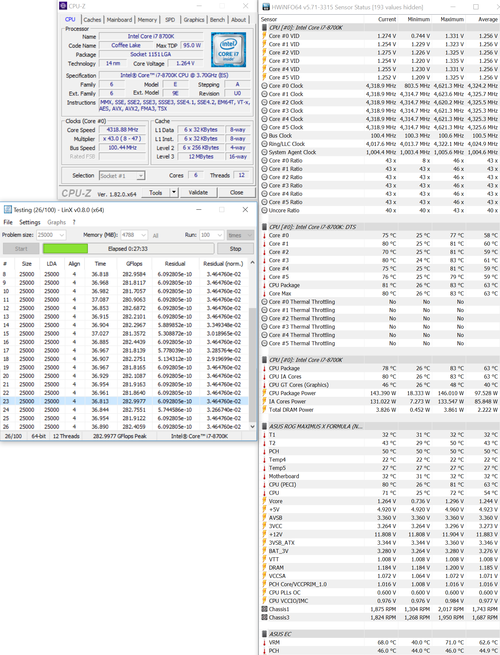Click the Sensor column header in HWiNFO64

[x=269, y=19]
